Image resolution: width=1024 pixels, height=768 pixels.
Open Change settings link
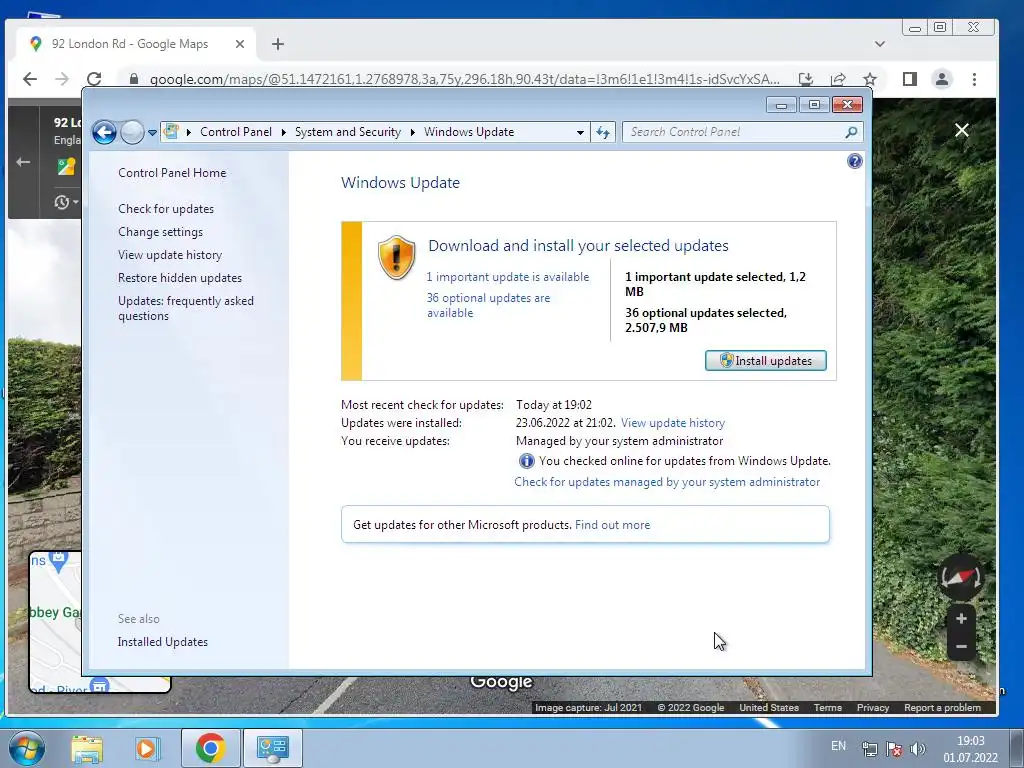click(160, 232)
